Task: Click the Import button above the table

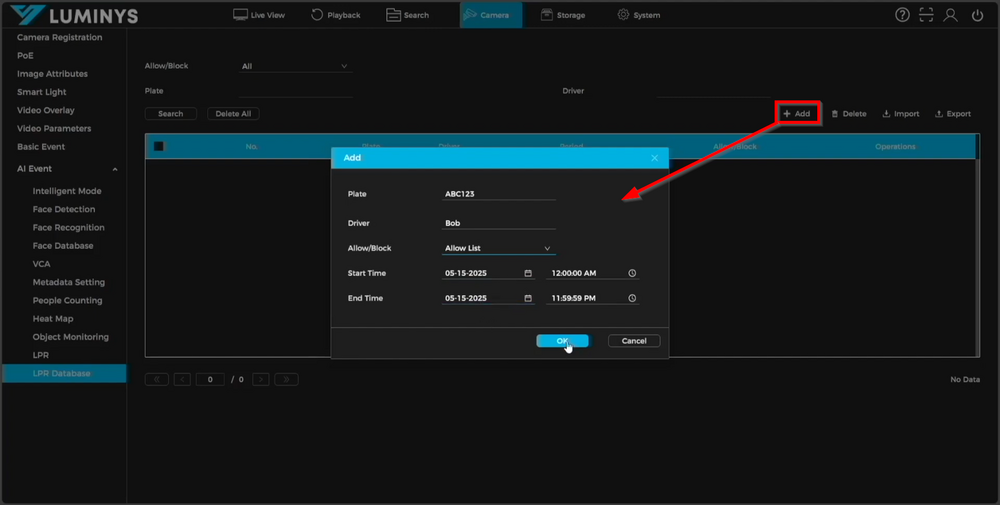Action: (x=901, y=114)
